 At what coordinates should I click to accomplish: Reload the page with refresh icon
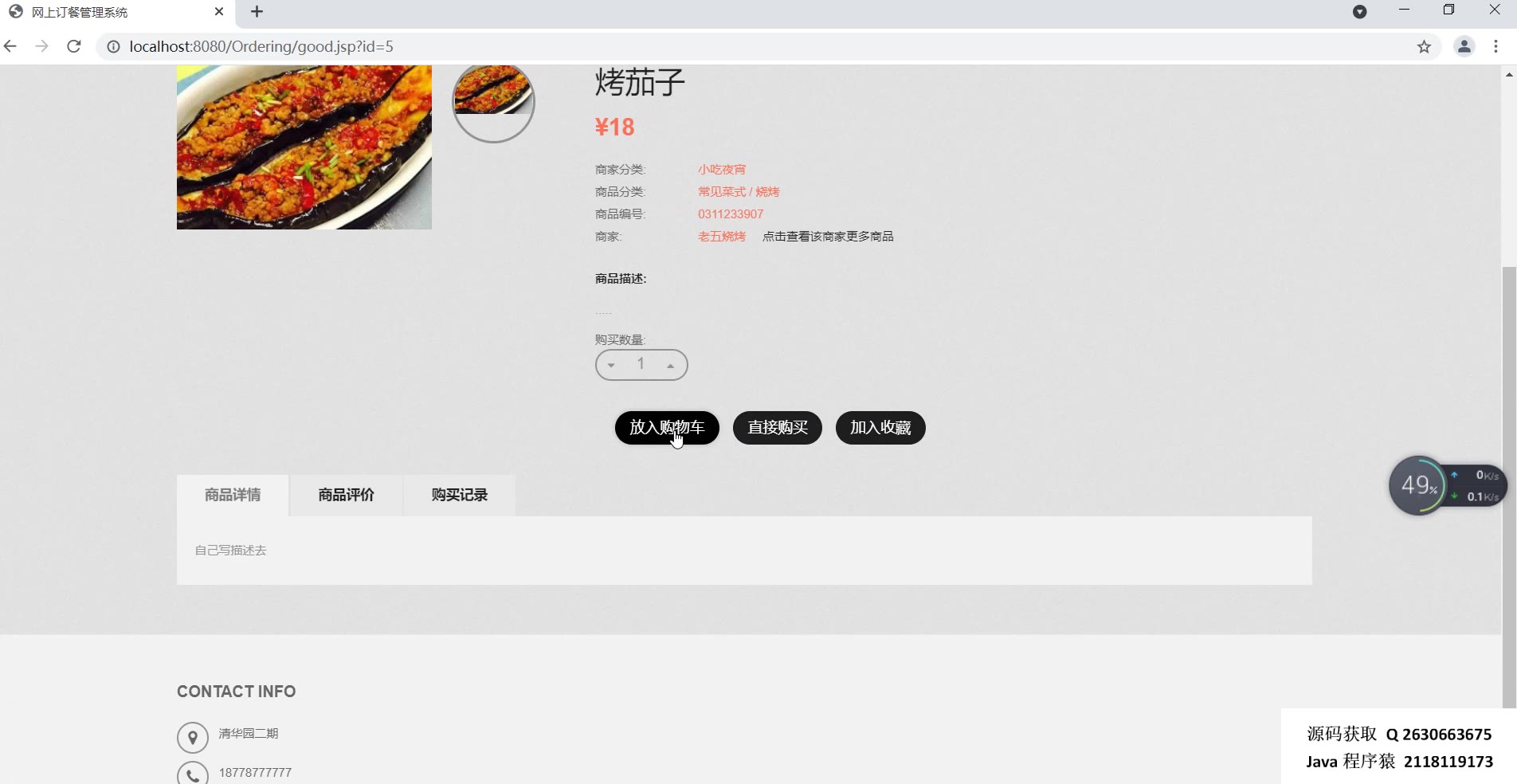(x=74, y=46)
